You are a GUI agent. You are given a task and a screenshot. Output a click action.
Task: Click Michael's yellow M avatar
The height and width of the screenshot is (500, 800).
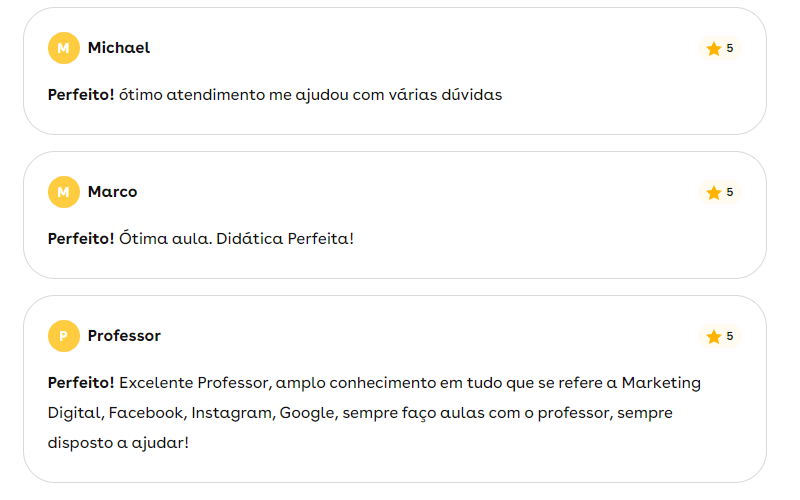(63, 48)
